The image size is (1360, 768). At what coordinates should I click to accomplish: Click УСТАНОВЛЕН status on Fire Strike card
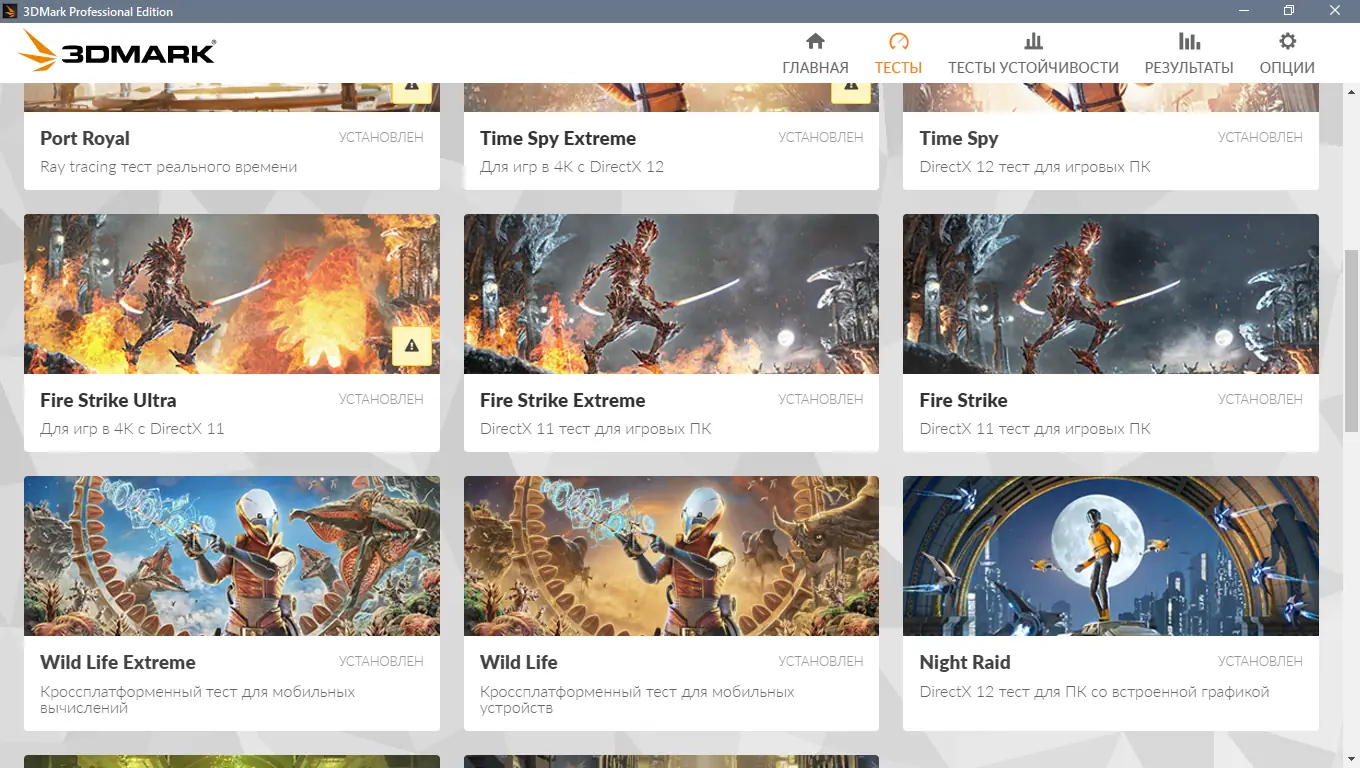pyautogui.click(x=1260, y=399)
